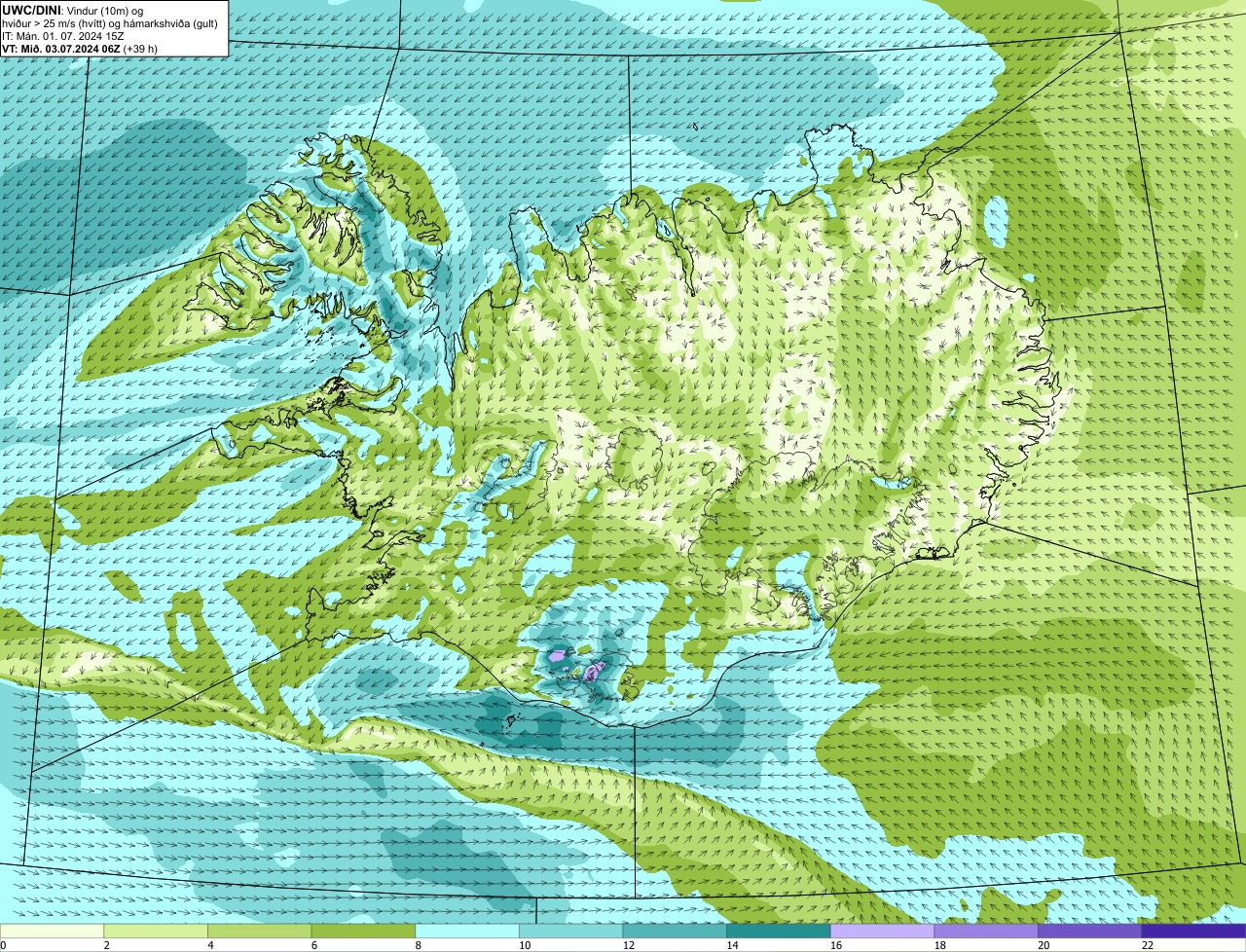Image resolution: width=1246 pixels, height=952 pixels.
Task: Pick the 10–12 m/s legend color swatch
Action: pyautogui.click(x=570, y=931)
